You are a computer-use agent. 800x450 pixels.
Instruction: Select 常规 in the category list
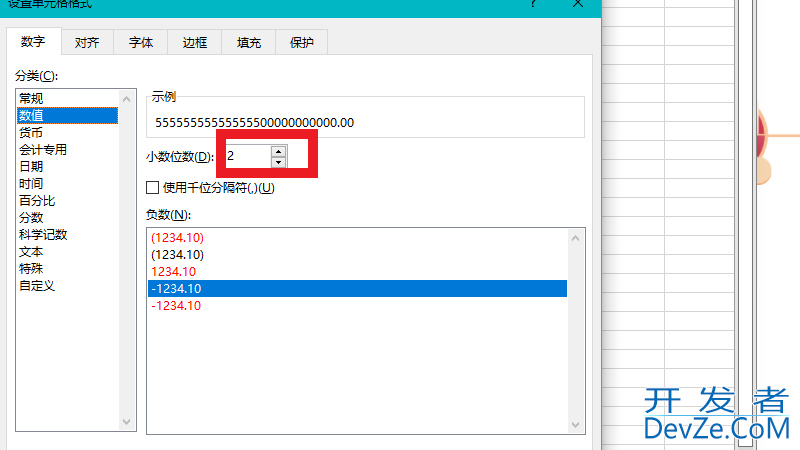point(68,98)
